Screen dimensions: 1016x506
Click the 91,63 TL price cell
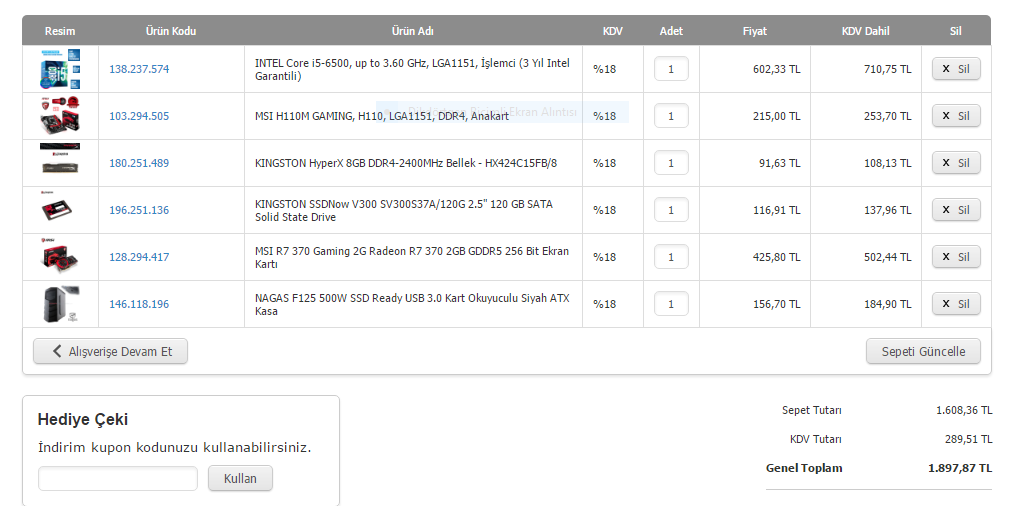779,163
